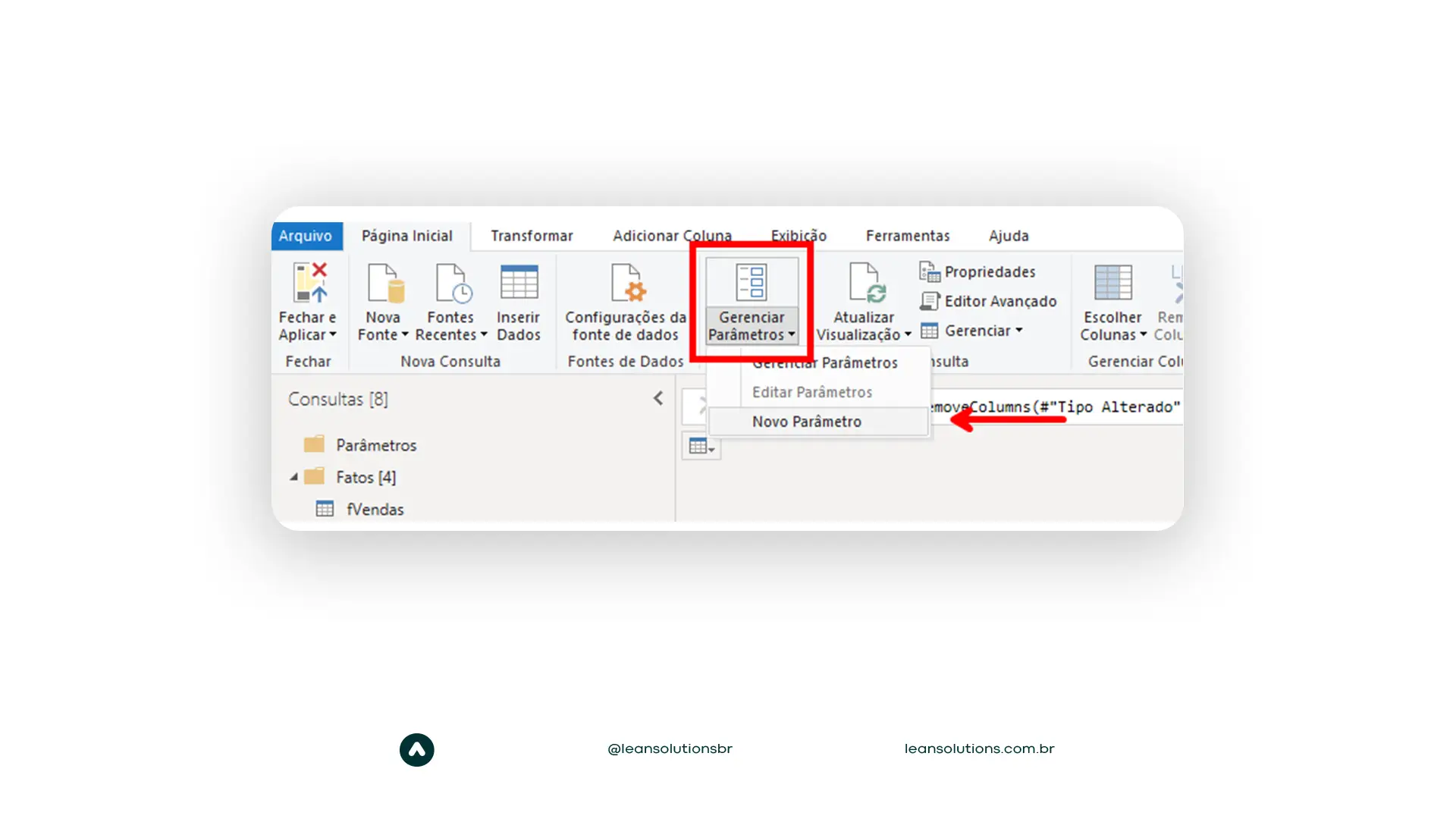The height and width of the screenshot is (819, 1456).
Task: Collapse the Consultas pane with chevron
Action: [658, 399]
